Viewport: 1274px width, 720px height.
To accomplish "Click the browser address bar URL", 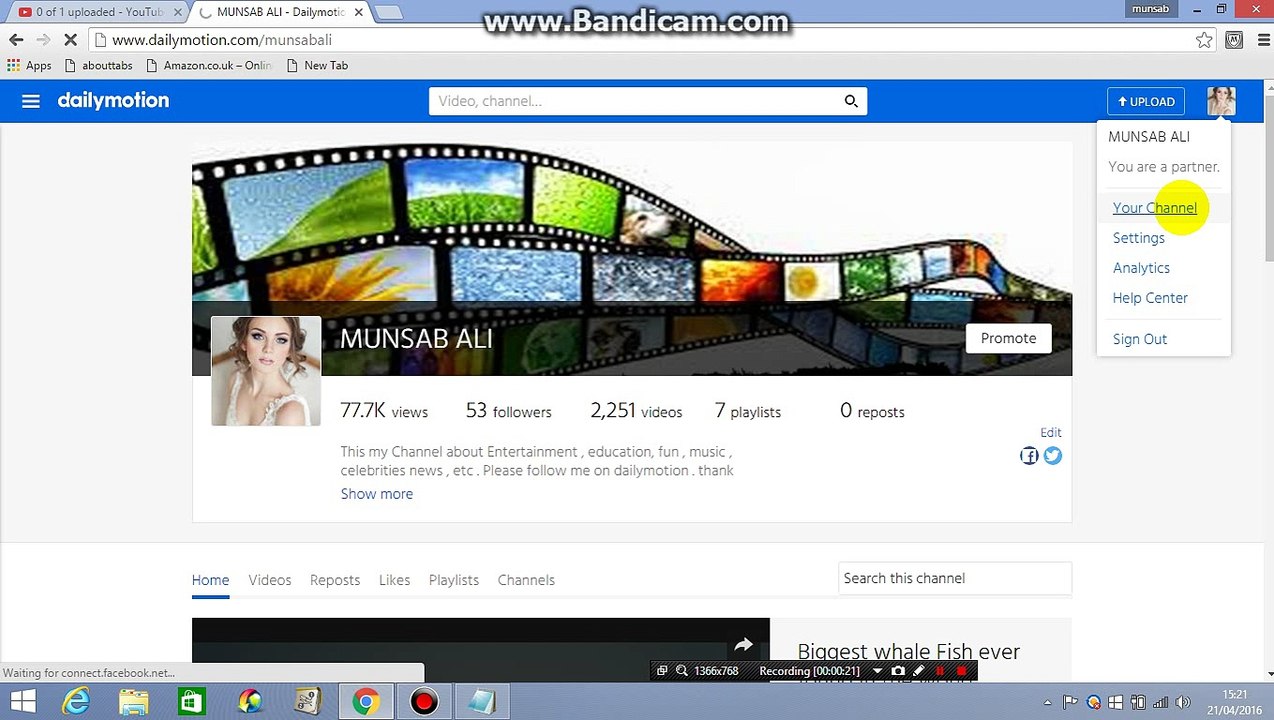I will click(x=221, y=40).
